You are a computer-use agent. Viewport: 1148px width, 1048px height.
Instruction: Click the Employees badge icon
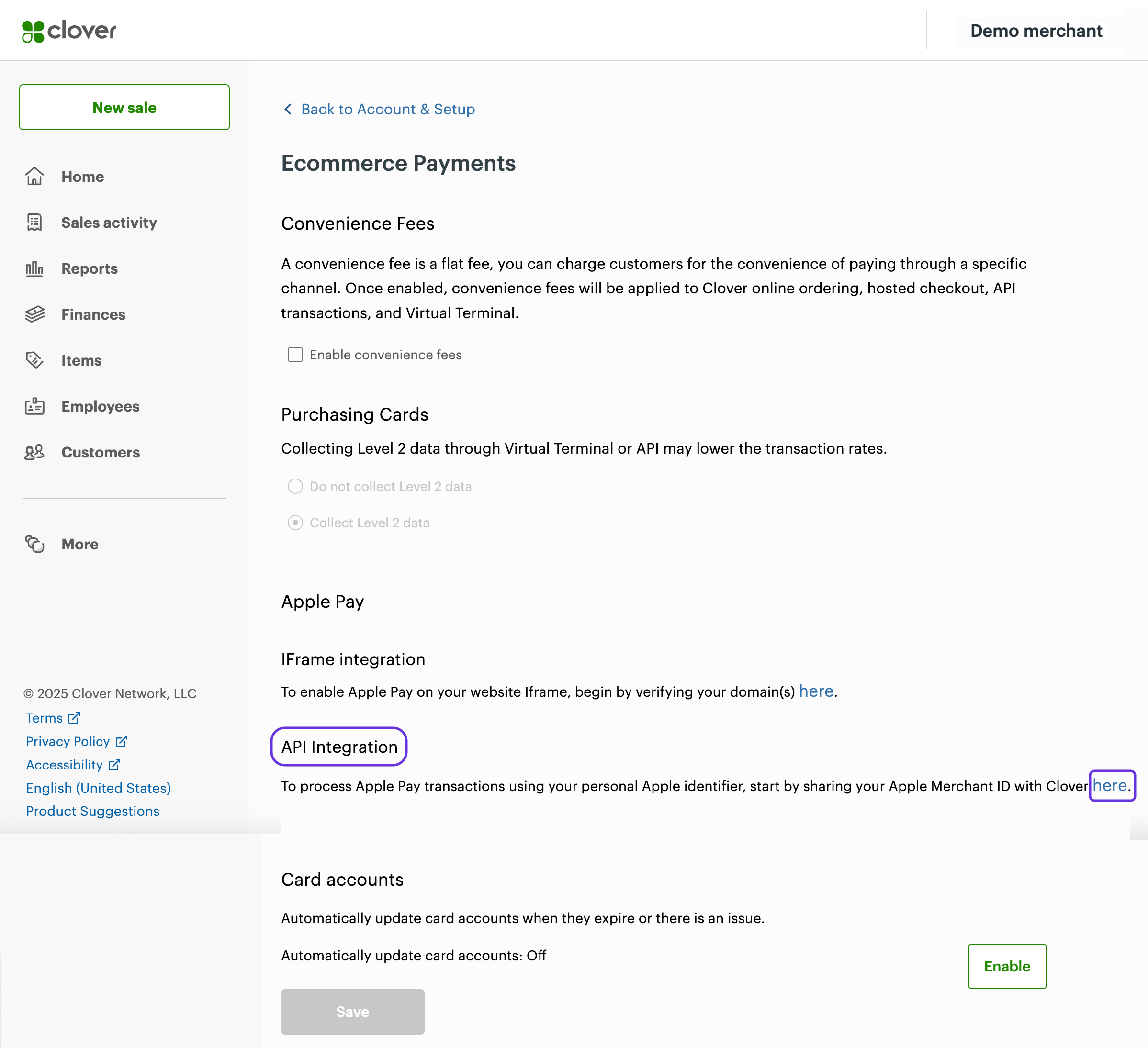tap(34, 406)
